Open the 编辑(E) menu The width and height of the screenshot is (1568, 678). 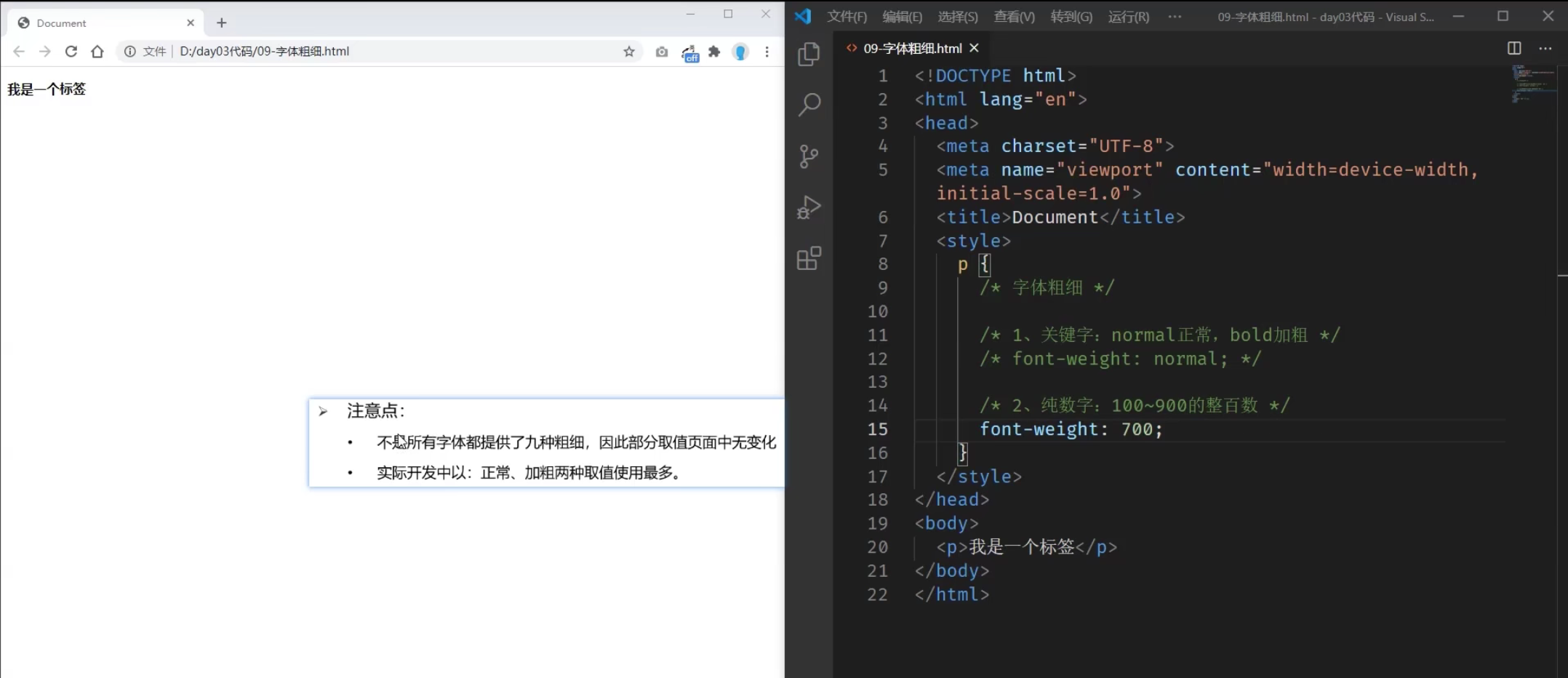tap(902, 17)
